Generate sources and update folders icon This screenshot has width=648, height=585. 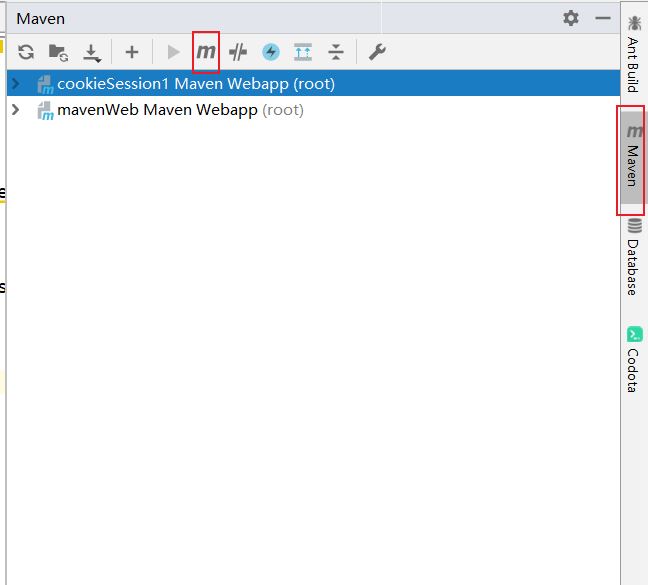58,52
